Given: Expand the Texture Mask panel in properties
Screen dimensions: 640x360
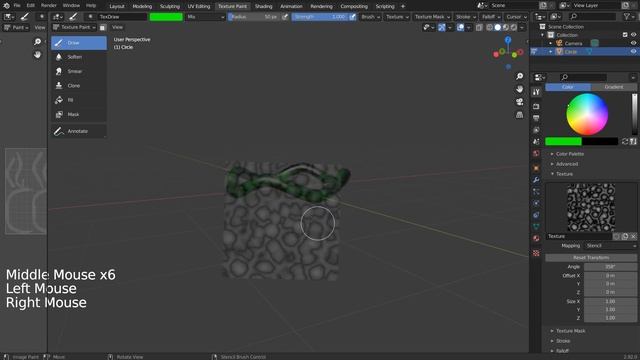Looking at the screenshot, I should pos(570,331).
